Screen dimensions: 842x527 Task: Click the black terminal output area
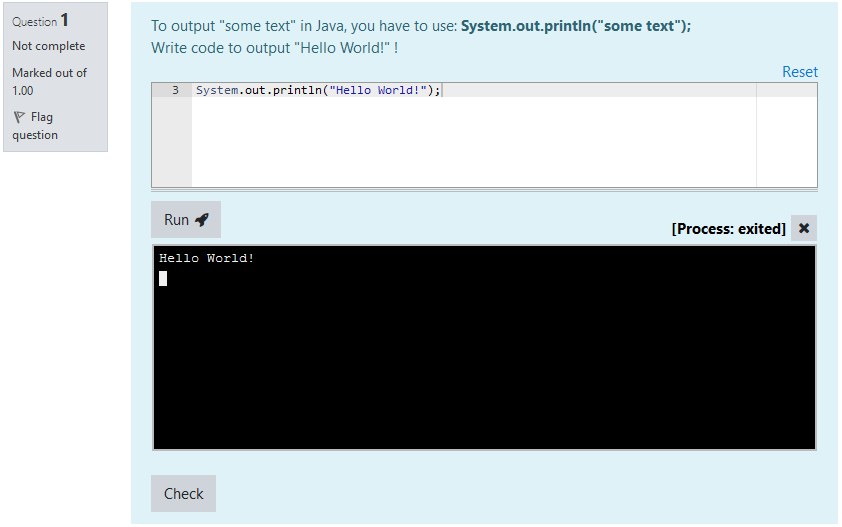[x=484, y=347]
